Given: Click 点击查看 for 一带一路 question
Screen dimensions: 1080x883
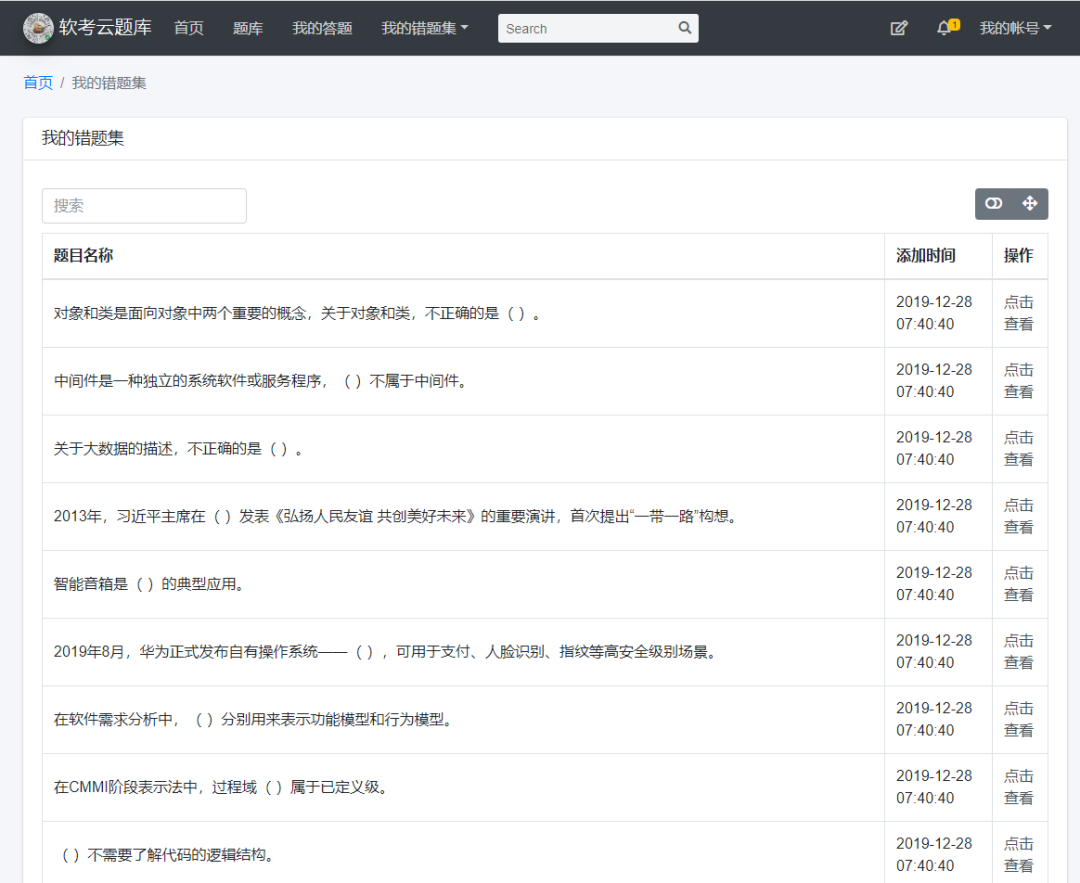Looking at the screenshot, I should click(x=1018, y=516).
